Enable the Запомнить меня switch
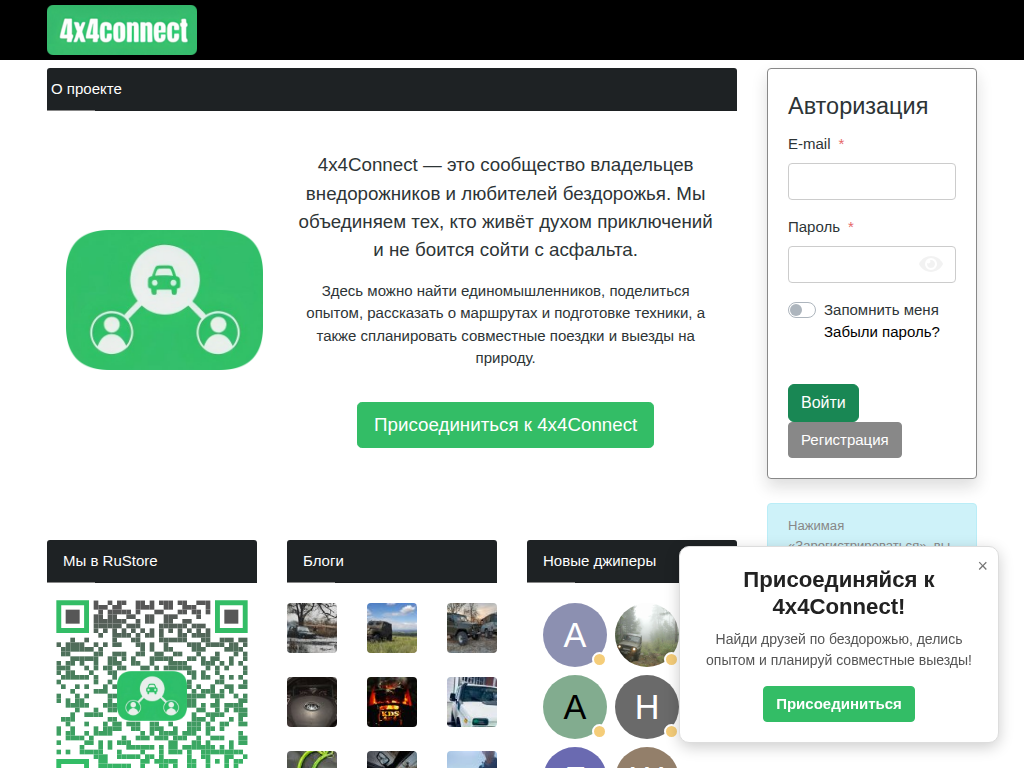 pyautogui.click(x=801, y=310)
